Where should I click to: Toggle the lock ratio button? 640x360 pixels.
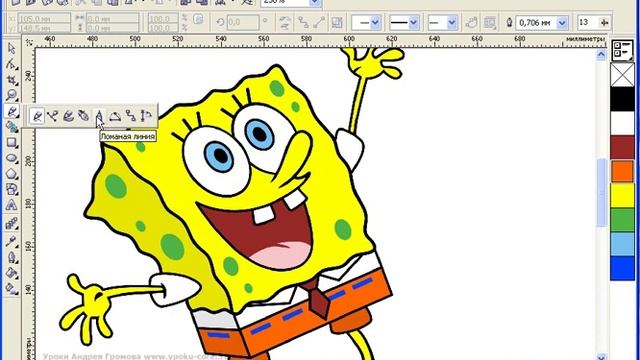(x=198, y=19)
